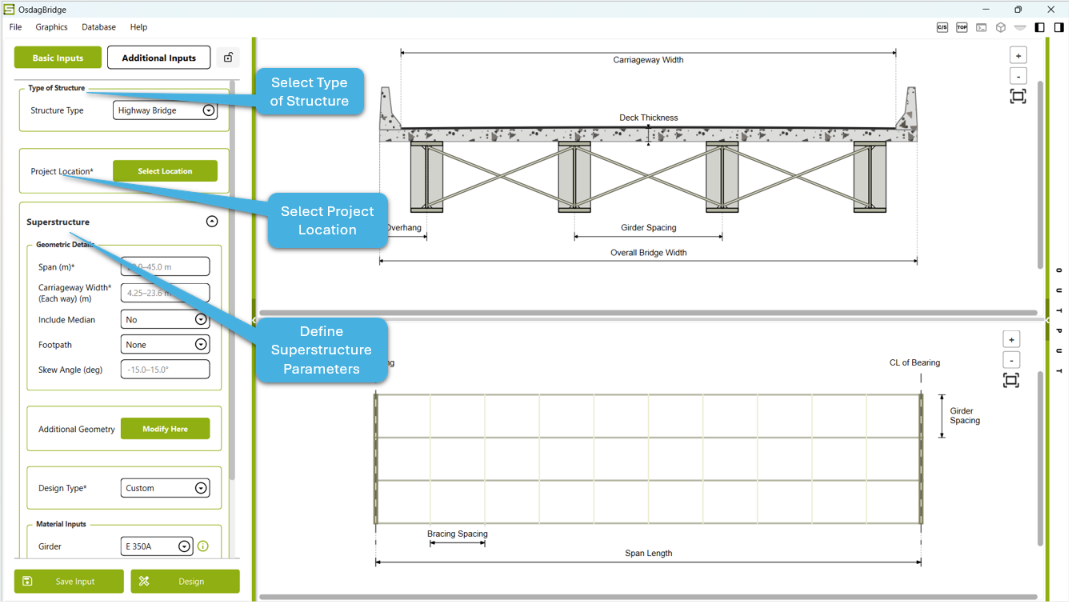The image size is (1069, 602).
Task: Toggle the right panel layout icon
Action: pos(1059,27)
